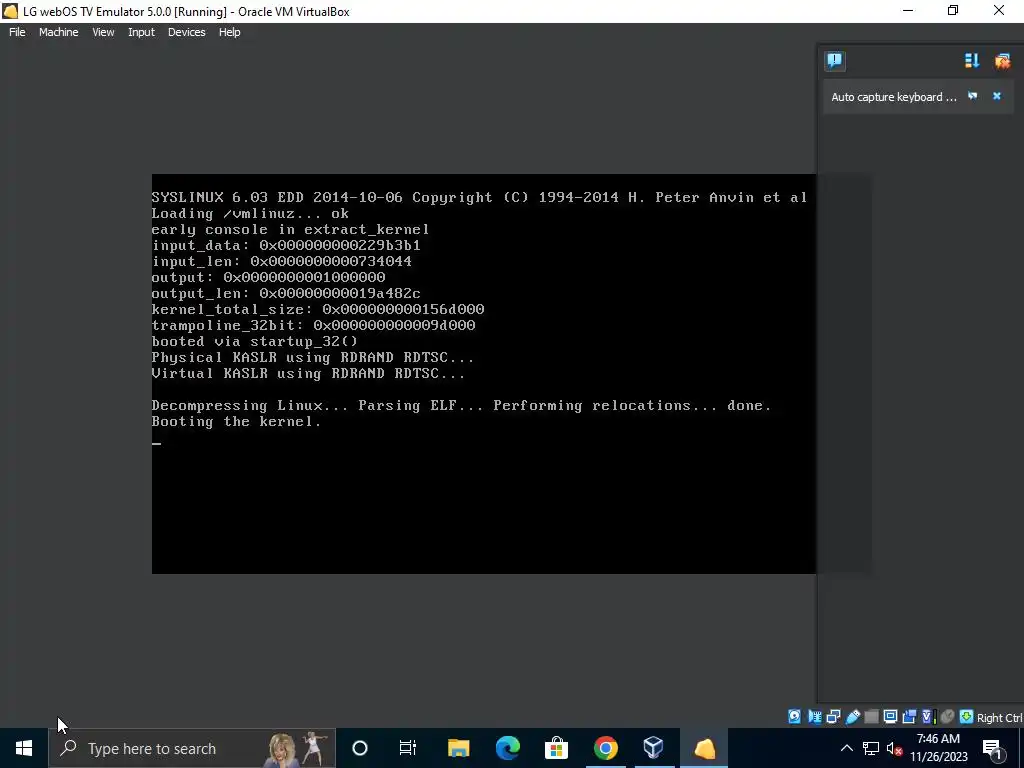Image resolution: width=1024 pixels, height=768 pixels.
Task: Click the audio status bar icon
Action: (x=814, y=716)
